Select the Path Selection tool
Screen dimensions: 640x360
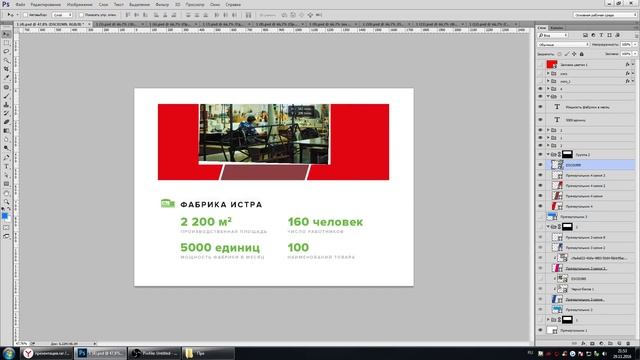[6, 175]
